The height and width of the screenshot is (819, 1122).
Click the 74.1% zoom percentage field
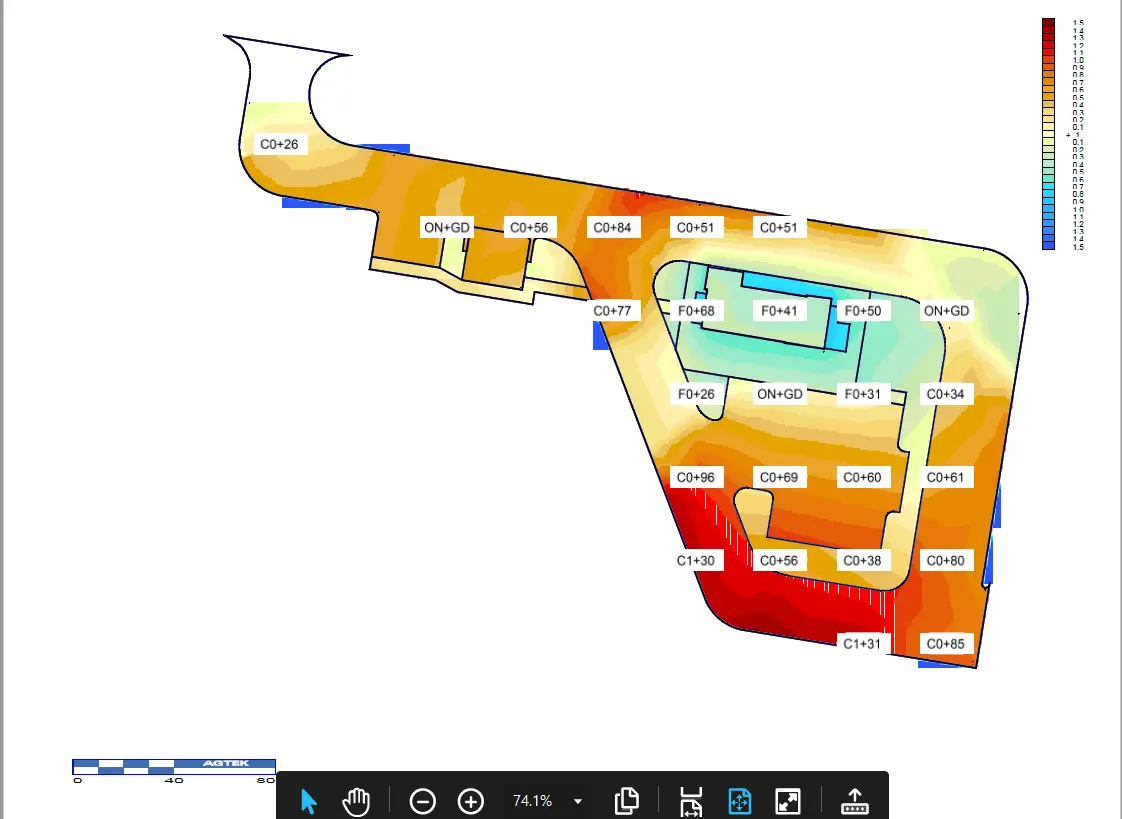coord(532,801)
